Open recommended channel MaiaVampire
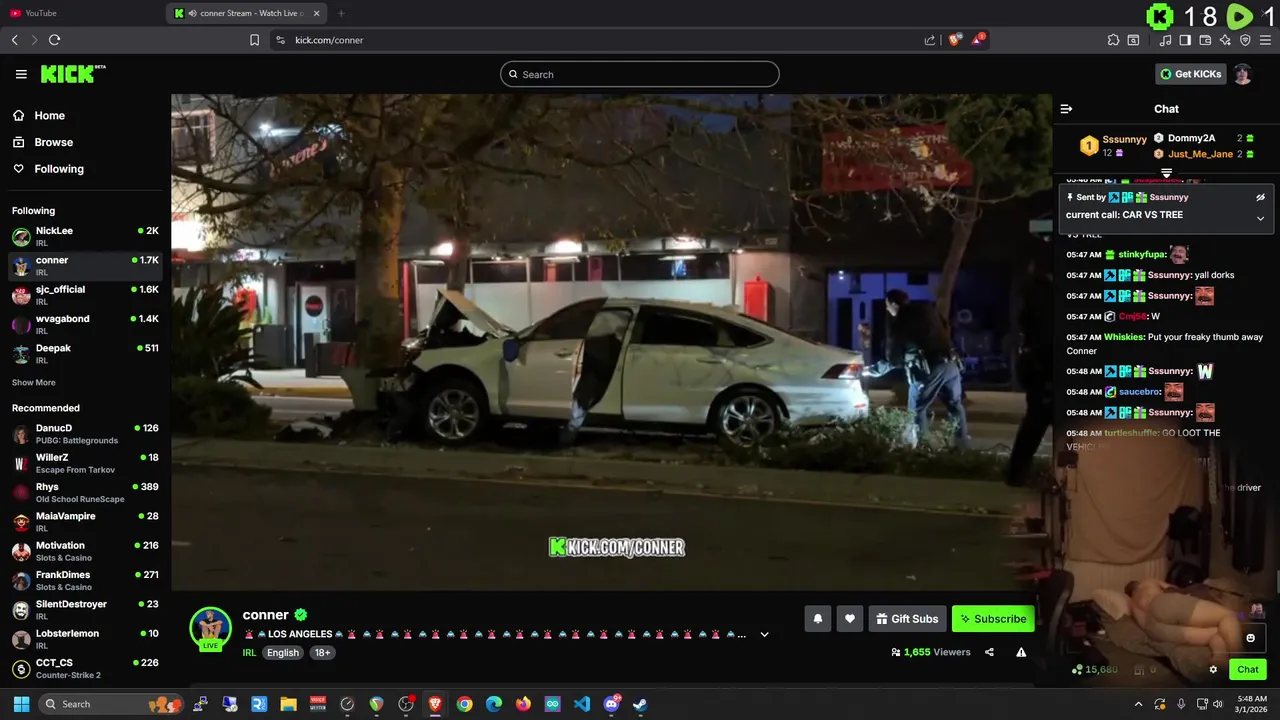The width and height of the screenshot is (1280, 720). point(85,522)
